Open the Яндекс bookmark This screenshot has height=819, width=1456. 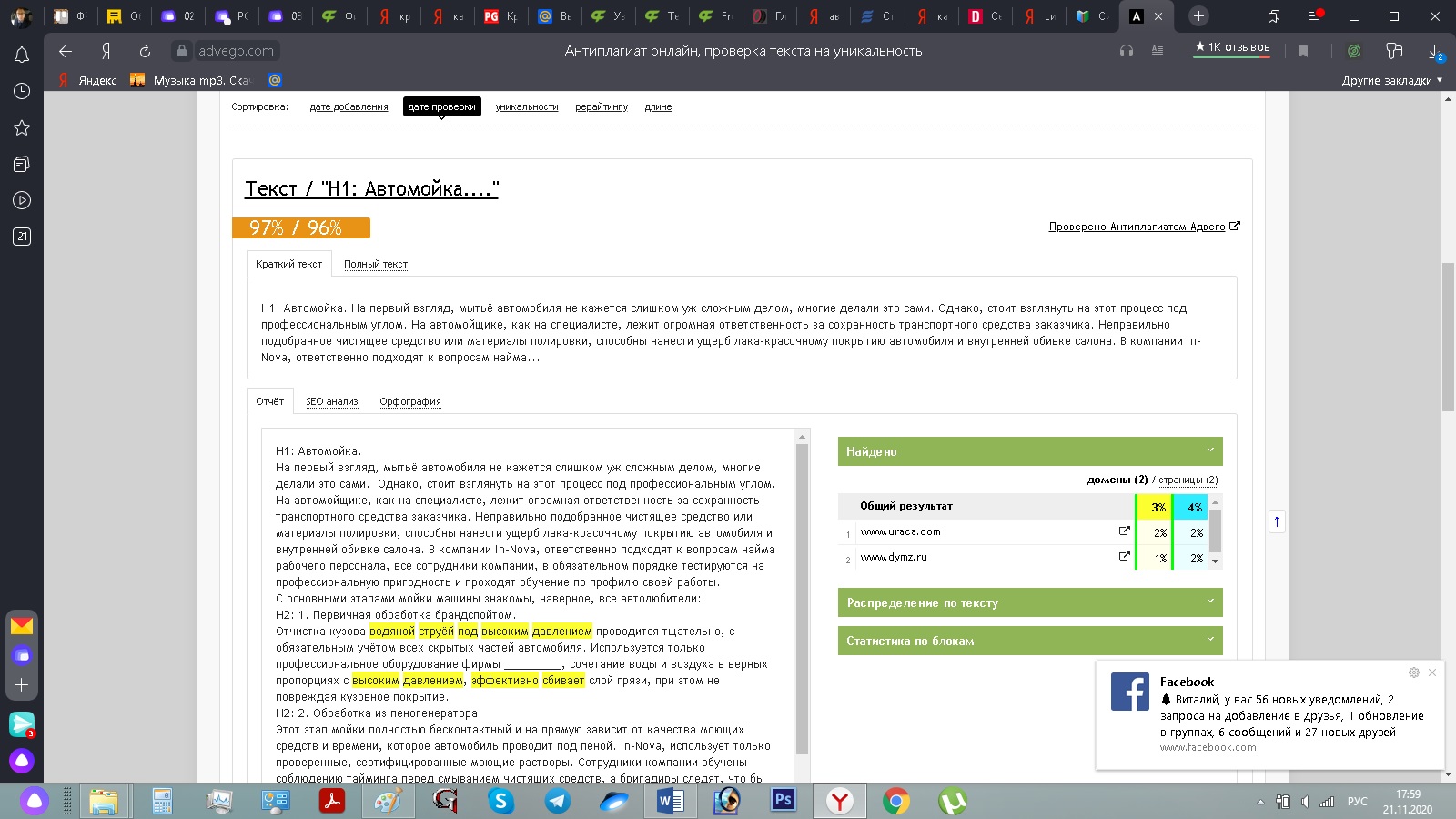[87, 80]
